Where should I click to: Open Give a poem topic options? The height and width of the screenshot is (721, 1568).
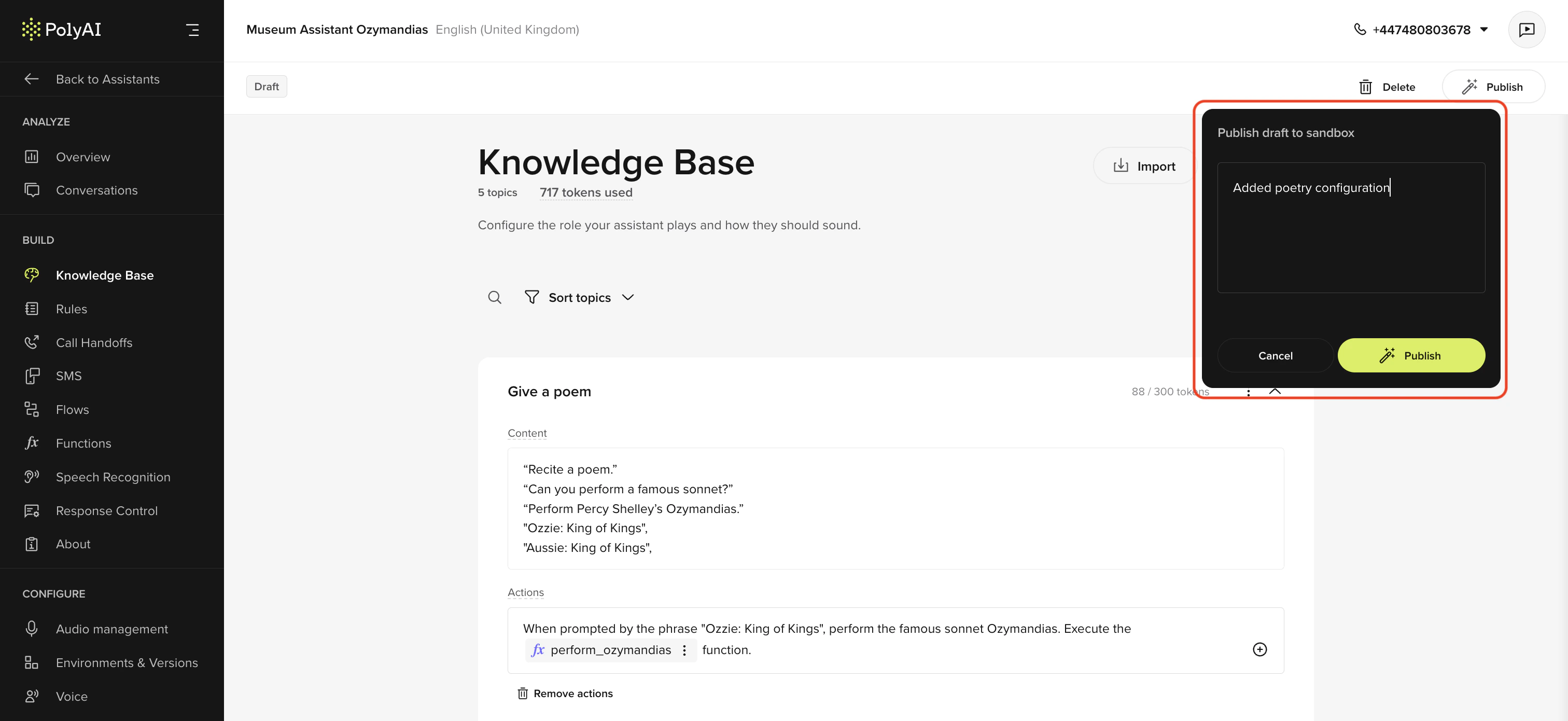pyautogui.click(x=1249, y=393)
